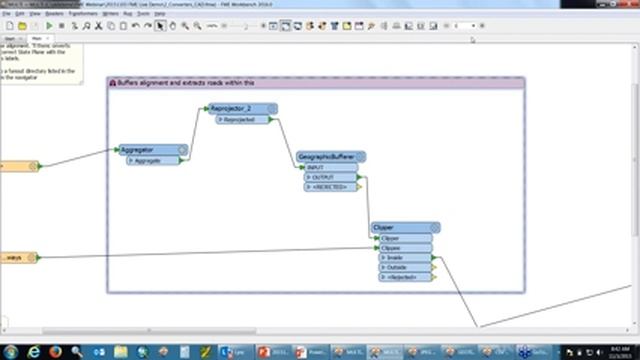Image resolution: width=640 pixels, height=360 pixels.
Task: Open the Readers menu
Action: (x=54, y=14)
